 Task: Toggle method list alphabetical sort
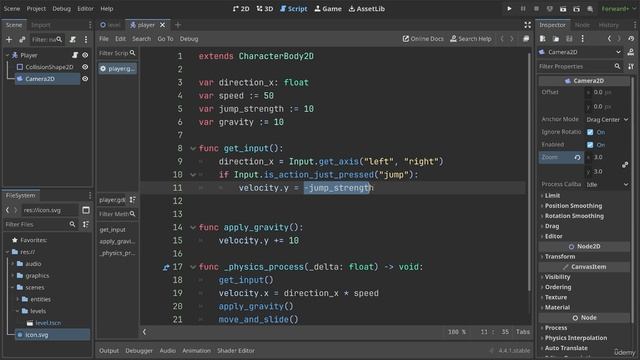pyautogui.click(x=133, y=200)
